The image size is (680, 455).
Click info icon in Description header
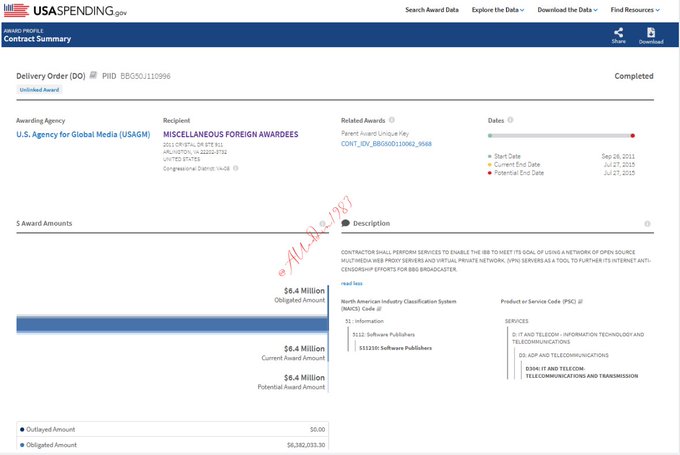648,223
